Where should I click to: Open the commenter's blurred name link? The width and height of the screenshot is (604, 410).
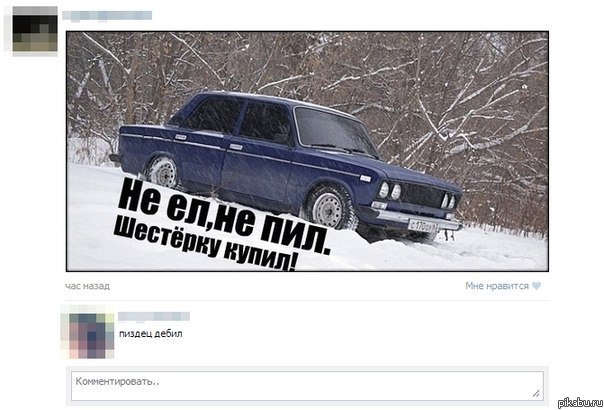(x=154, y=316)
